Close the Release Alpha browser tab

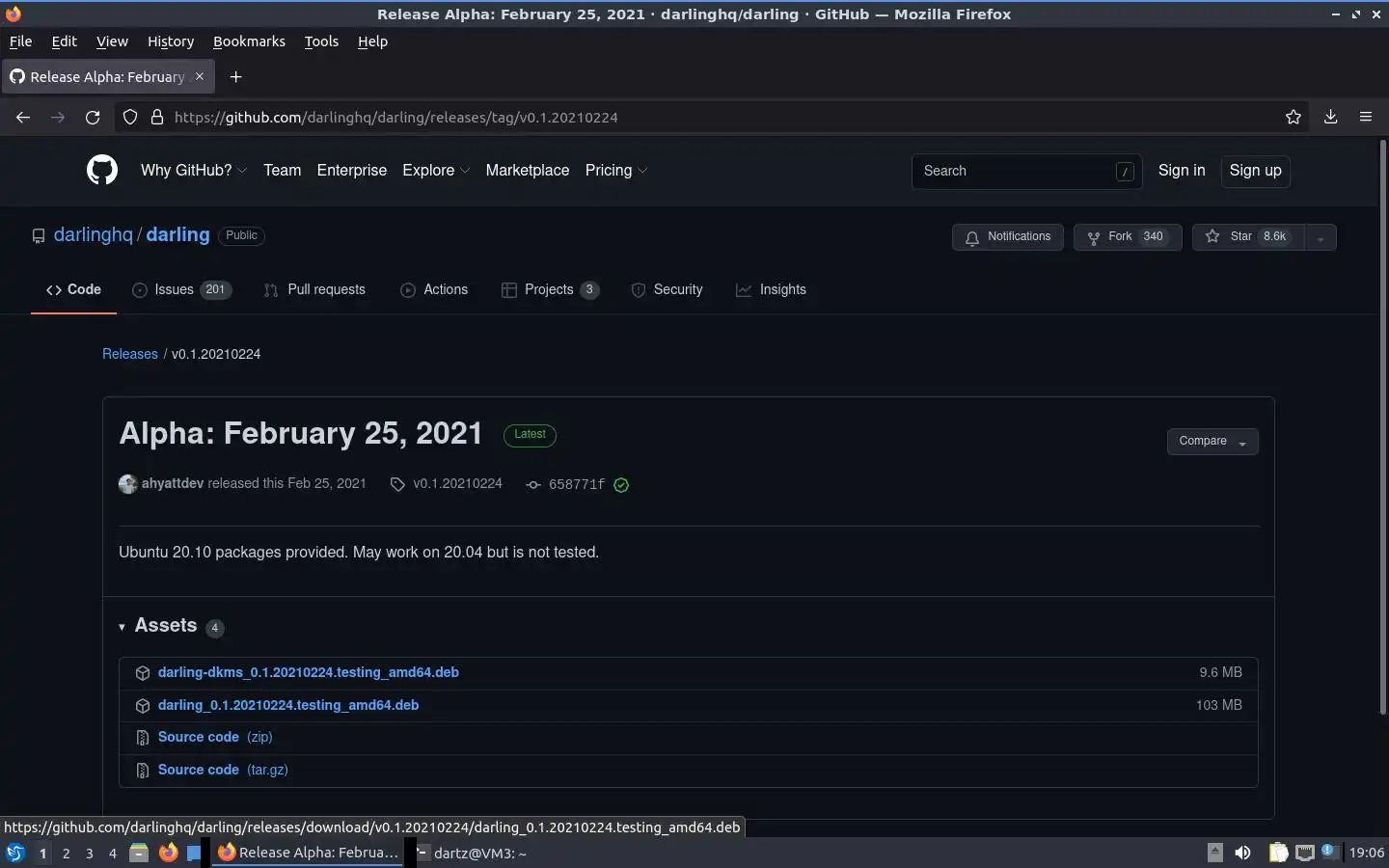pyautogui.click(x=200, y=76)
